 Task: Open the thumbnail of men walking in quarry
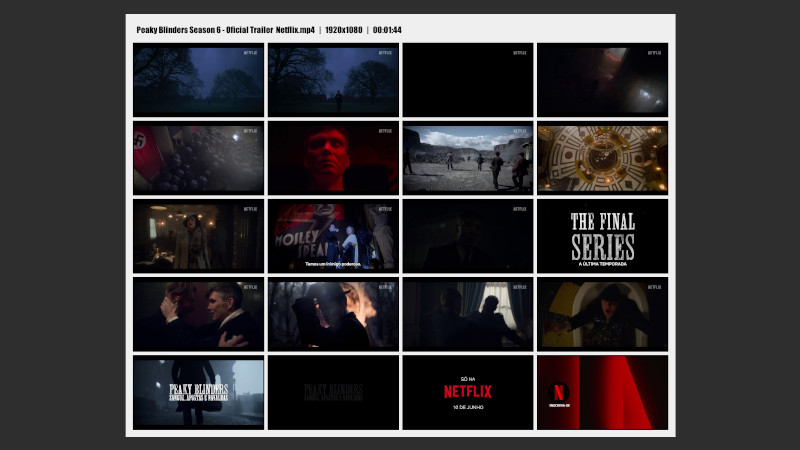pyautogui.click(x=467, y=158)
